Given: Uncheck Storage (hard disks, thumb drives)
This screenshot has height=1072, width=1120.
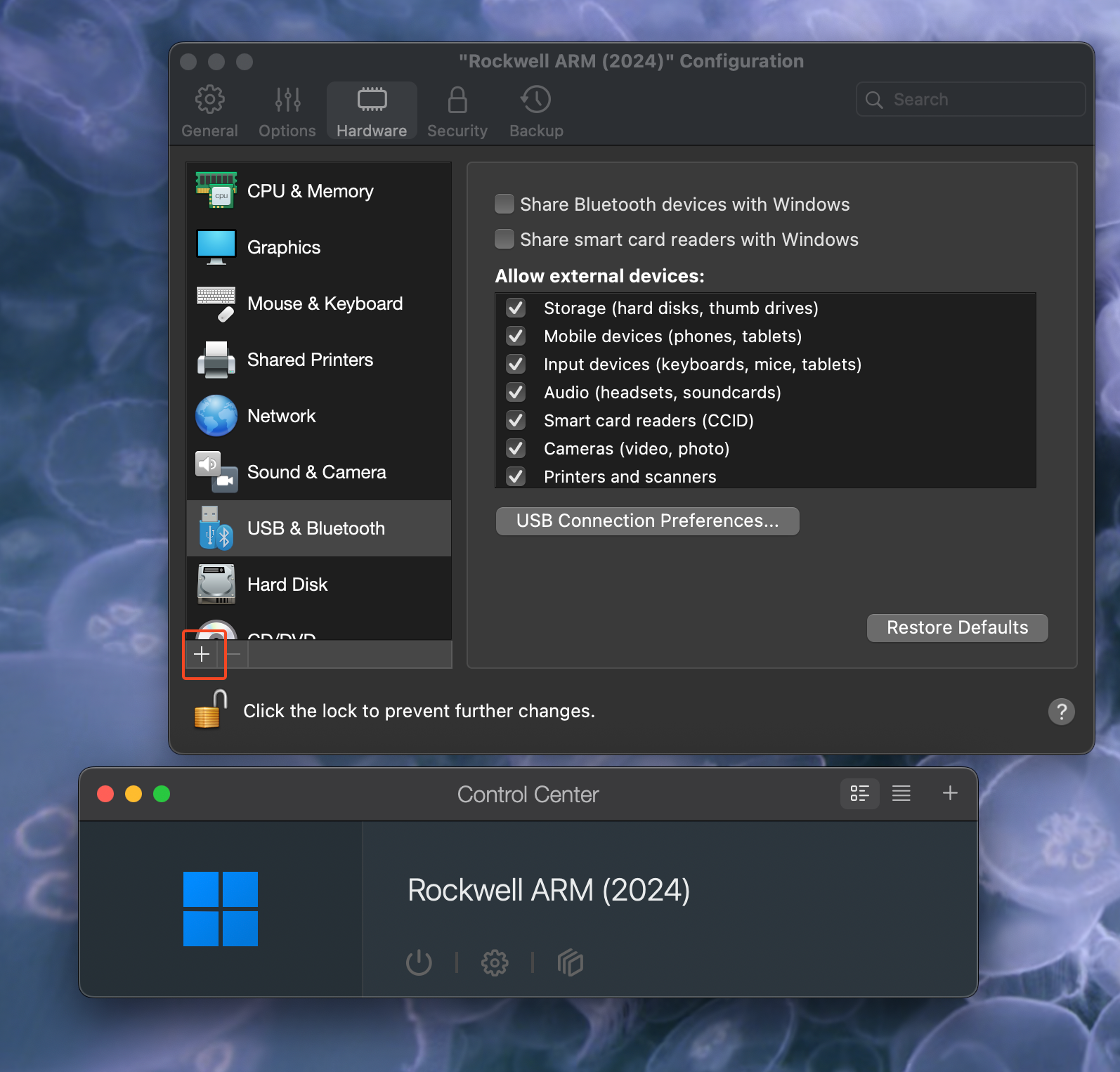Looking at the screenshot, I should (516, 308).
